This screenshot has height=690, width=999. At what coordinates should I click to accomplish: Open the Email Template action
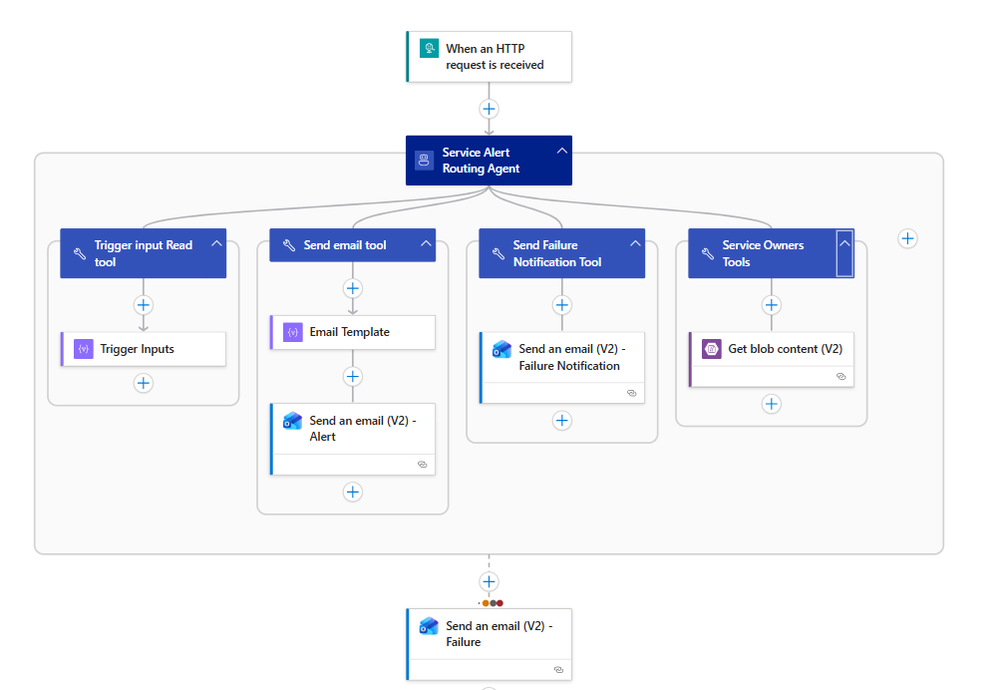click(x=352, y=332)
